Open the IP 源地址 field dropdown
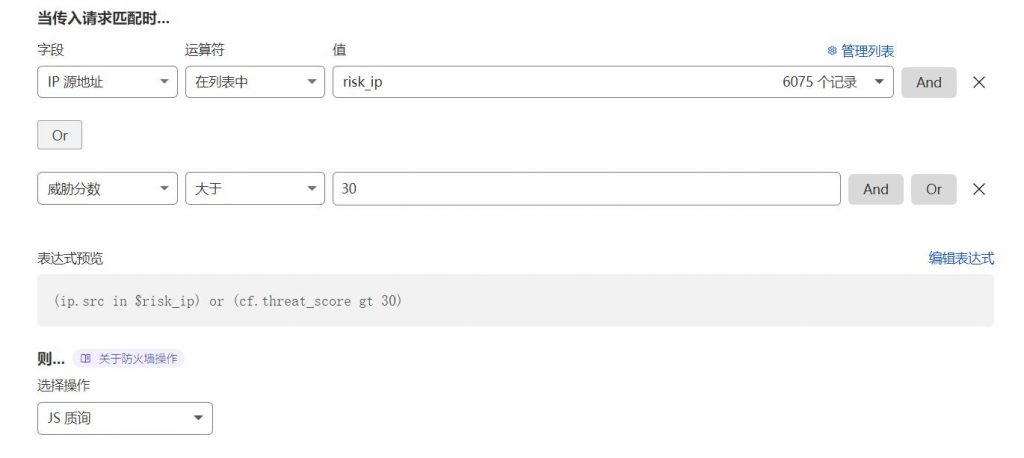 coord(107,82)
